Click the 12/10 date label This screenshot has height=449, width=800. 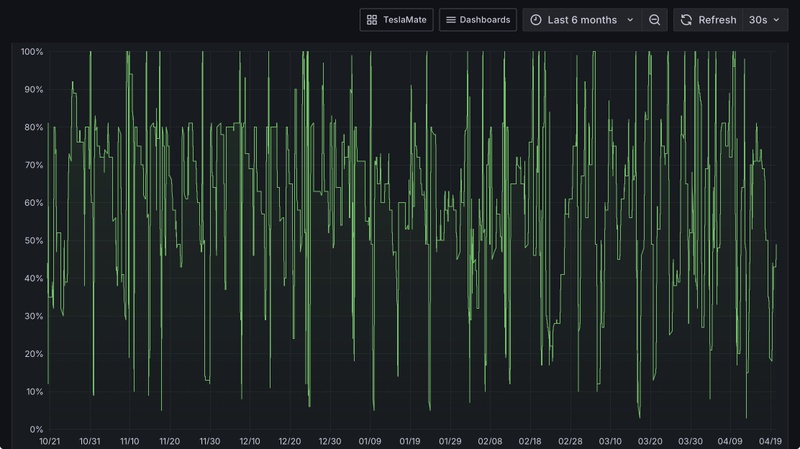[x=249, y=441]
